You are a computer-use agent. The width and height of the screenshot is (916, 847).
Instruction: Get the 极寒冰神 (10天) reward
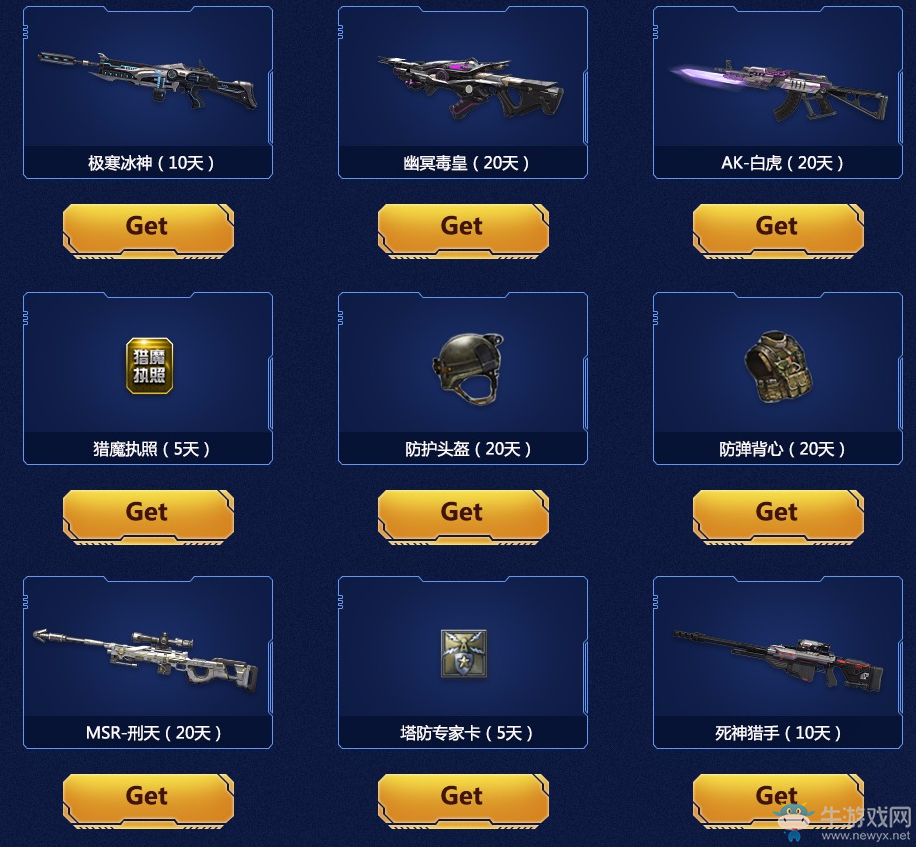coord(148,230)
